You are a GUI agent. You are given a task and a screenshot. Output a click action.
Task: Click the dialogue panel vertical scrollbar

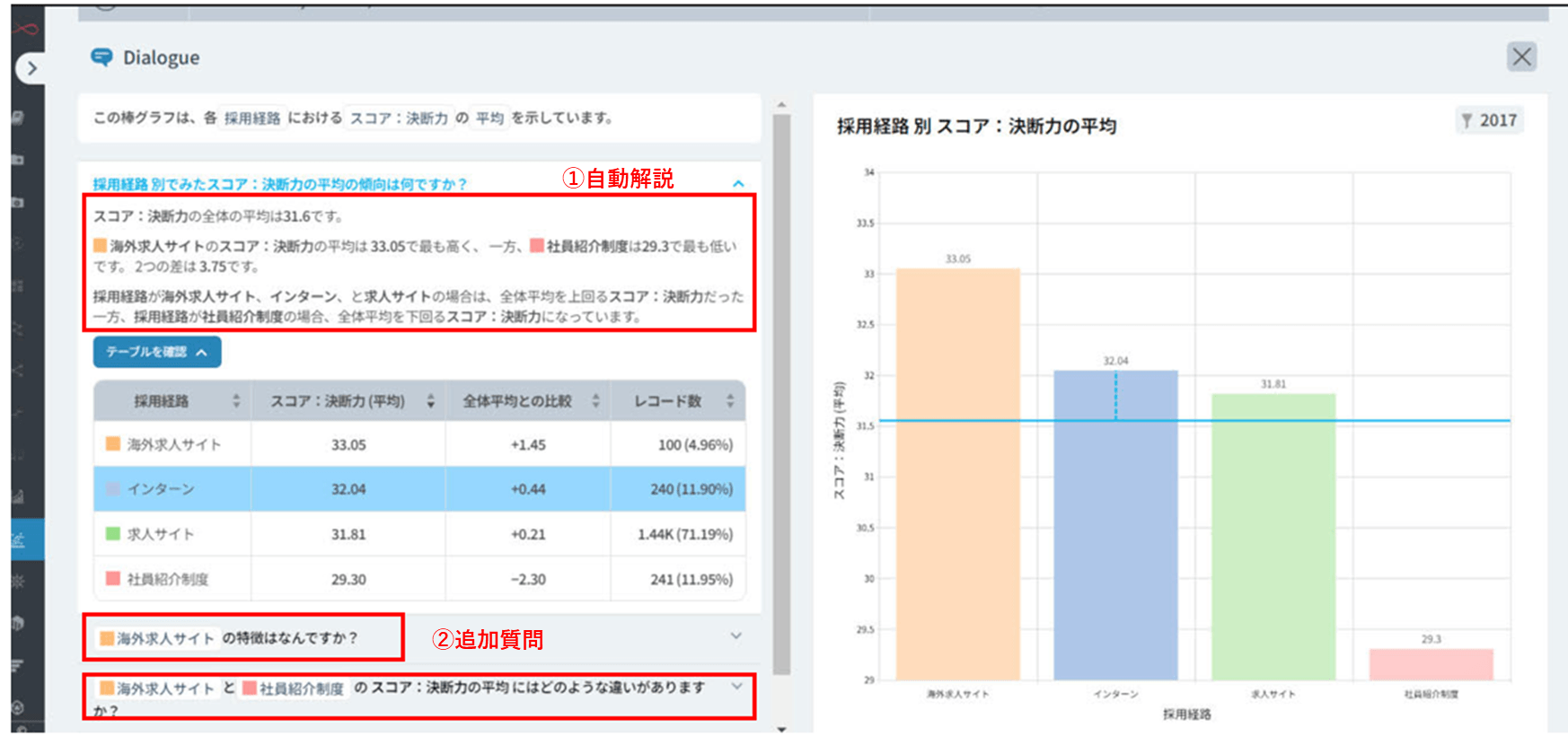(x=781, y=395)
